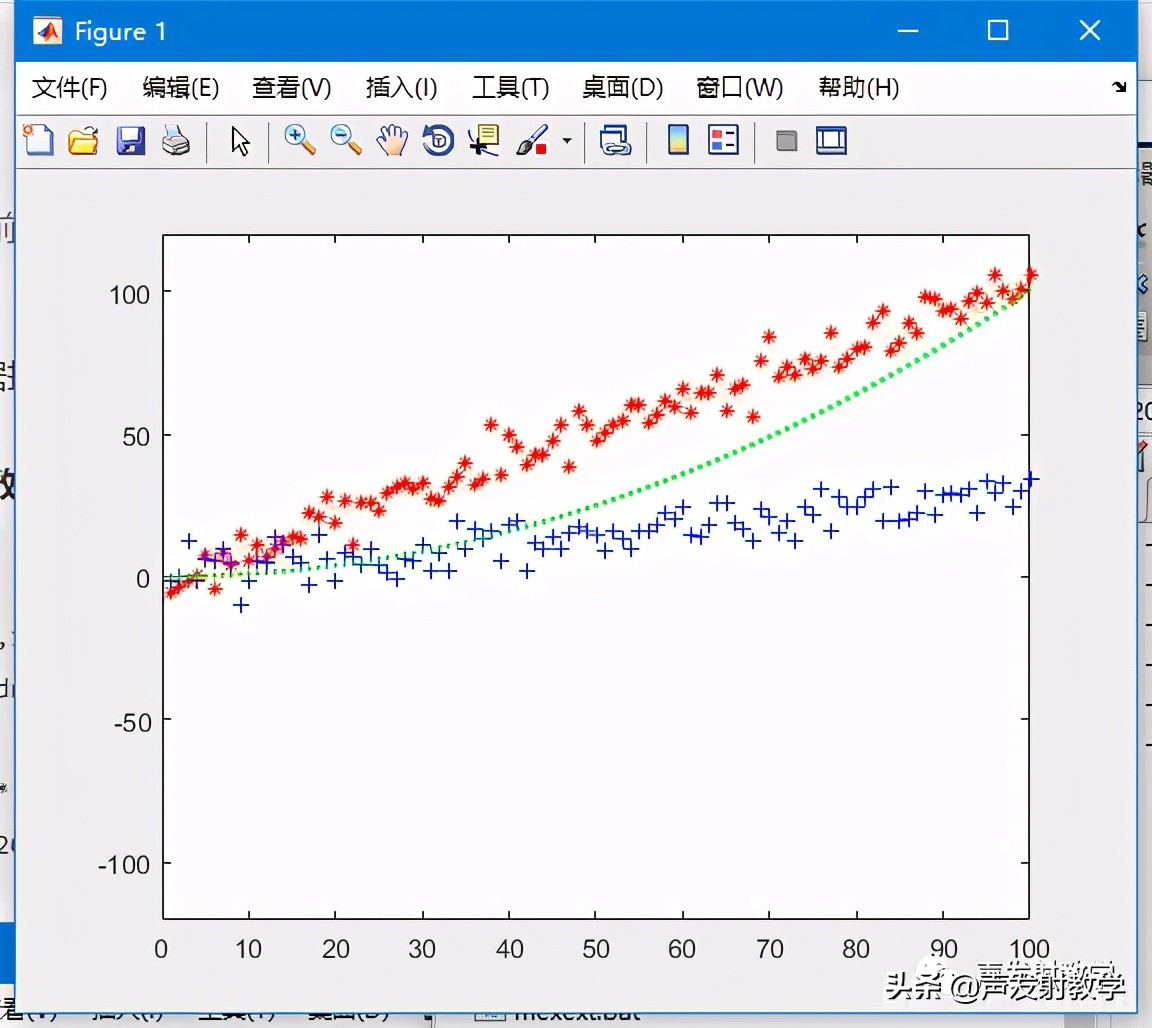Select the Edit Plot arrow tool
The image size is (1152, 1028).
pyautogui.click(x=240, y=141)
